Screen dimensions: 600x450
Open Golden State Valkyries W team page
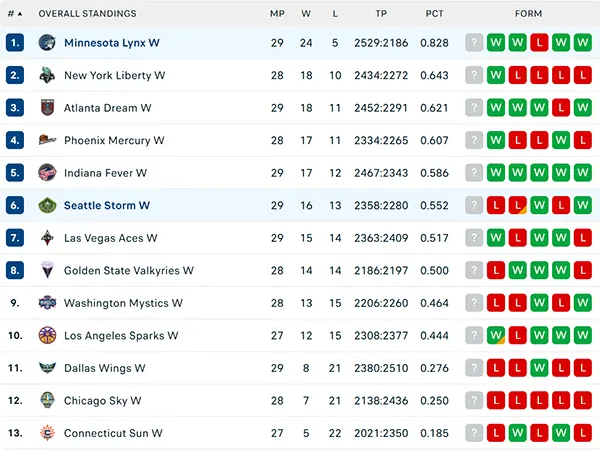pos(129,271)
